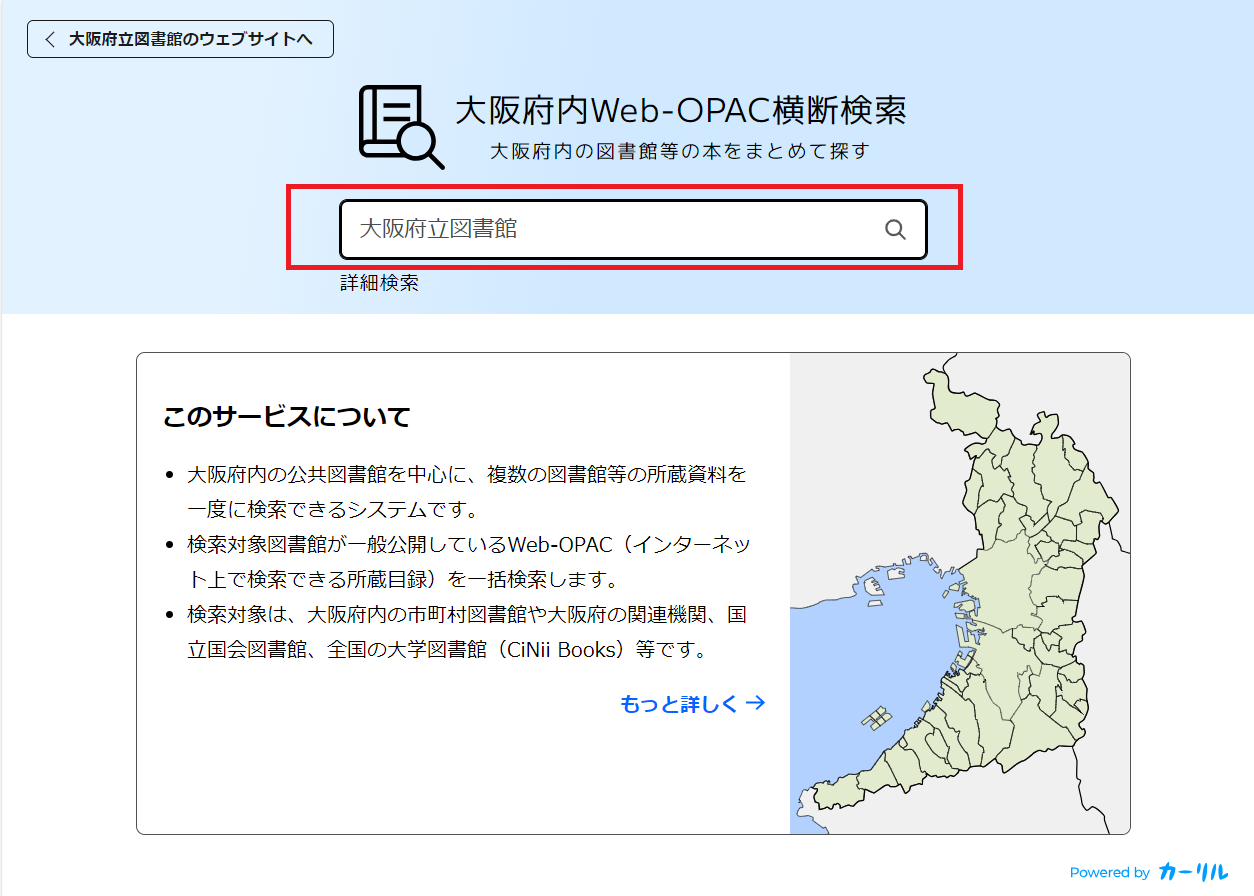This screenshot has height=896, width=1254.
Task: Click the このサービスについて heading
Action: coord(287,417)
